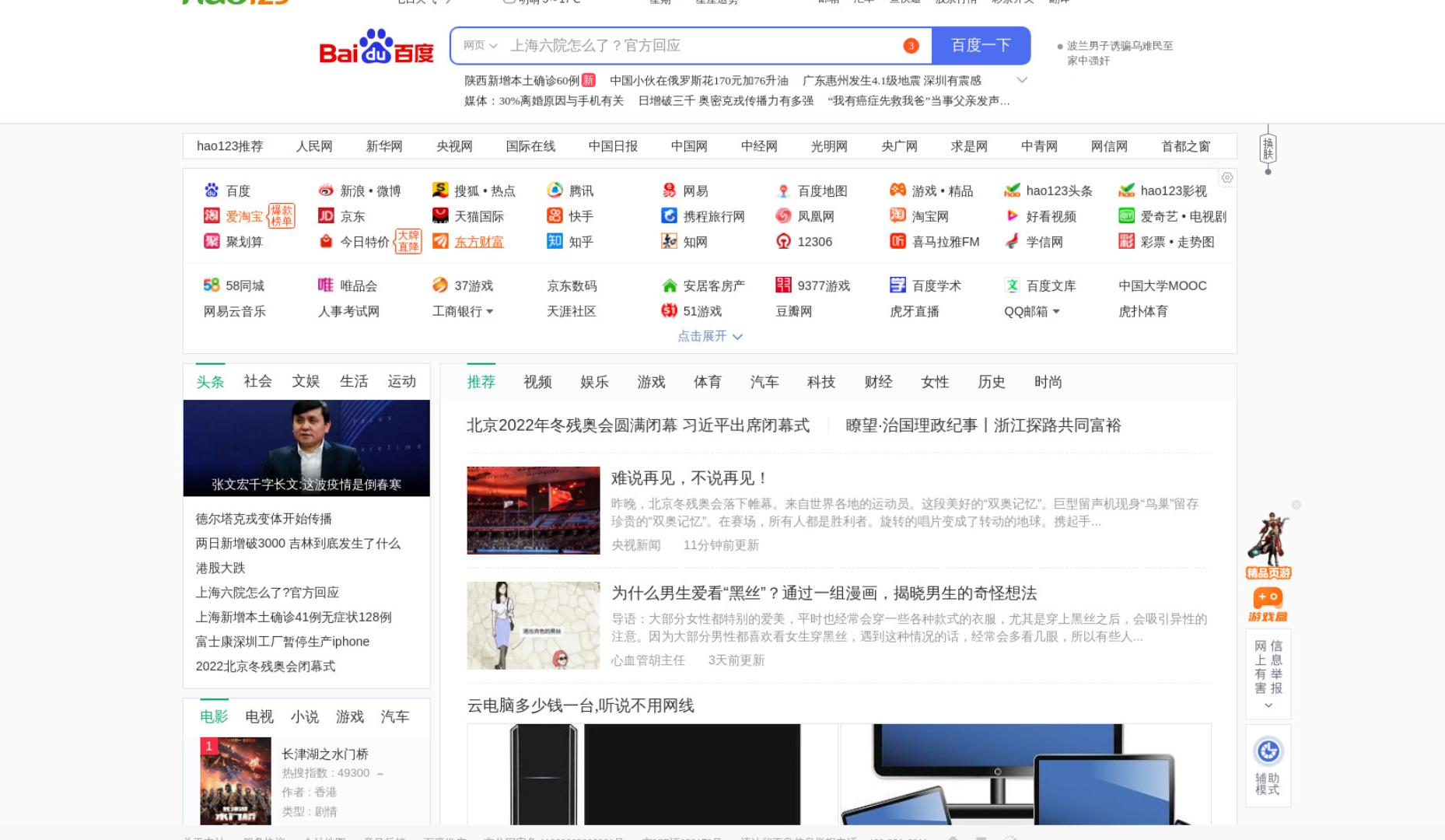Viewport: 1445px width, 840px height.
Task: Click the 好看视频 play icon
Action: (x=1012, y=216)
